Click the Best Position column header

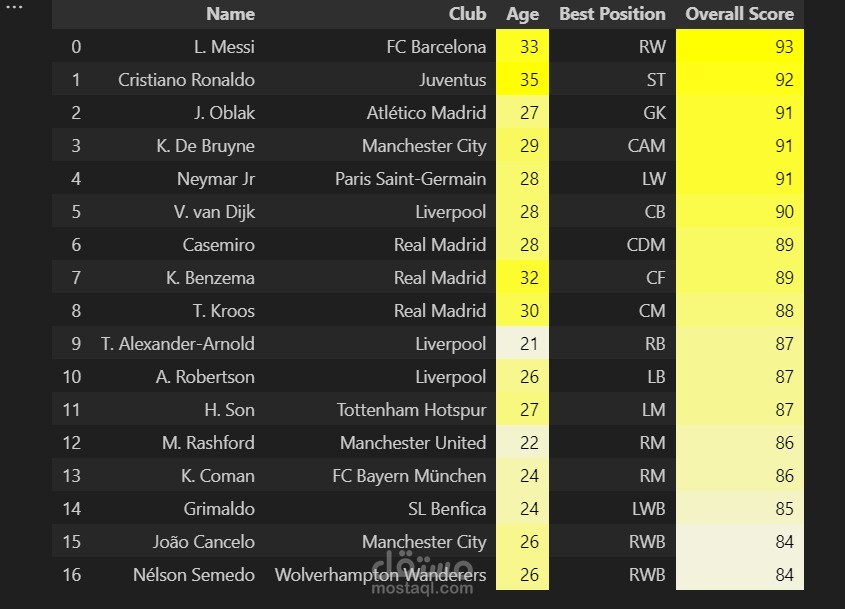612,14
